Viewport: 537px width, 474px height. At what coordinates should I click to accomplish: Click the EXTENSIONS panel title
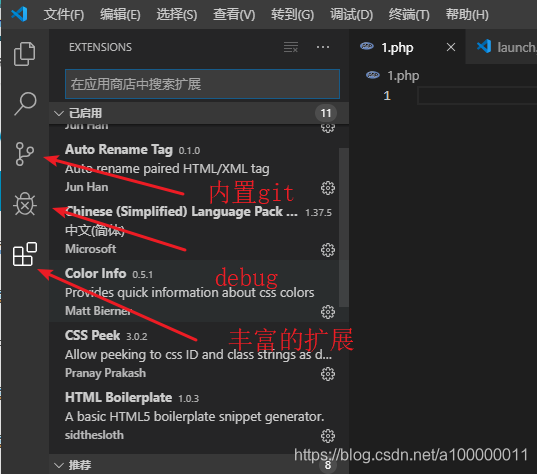point(100,47)
